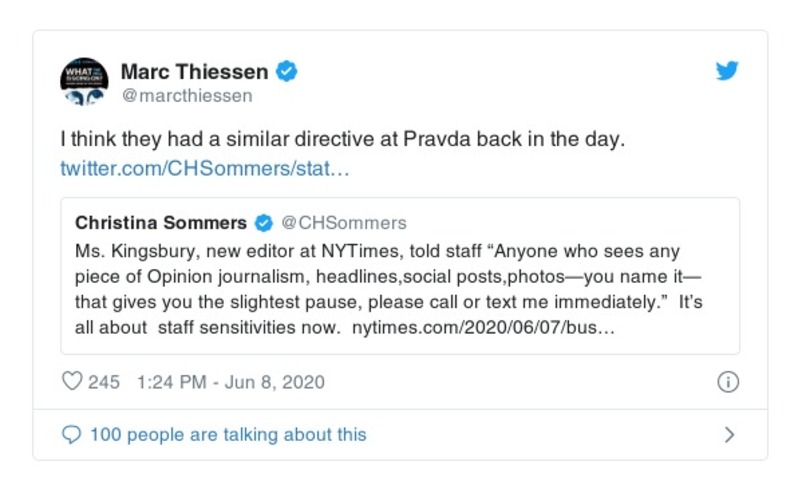Click the Twitter bird logo

pyautogui.click(x=727, y=71)
